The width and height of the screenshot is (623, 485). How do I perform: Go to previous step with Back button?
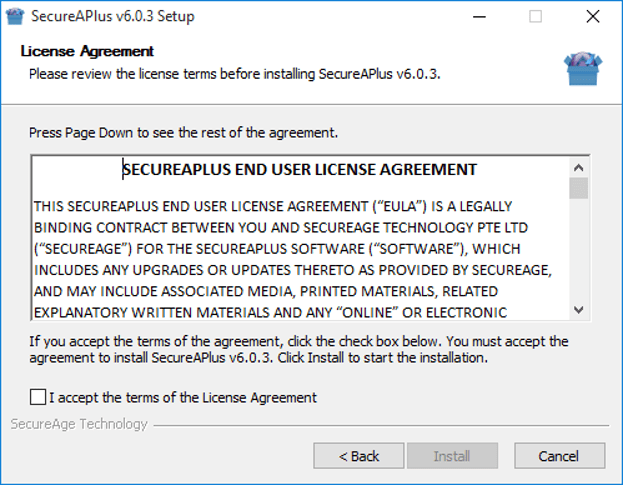358,456
